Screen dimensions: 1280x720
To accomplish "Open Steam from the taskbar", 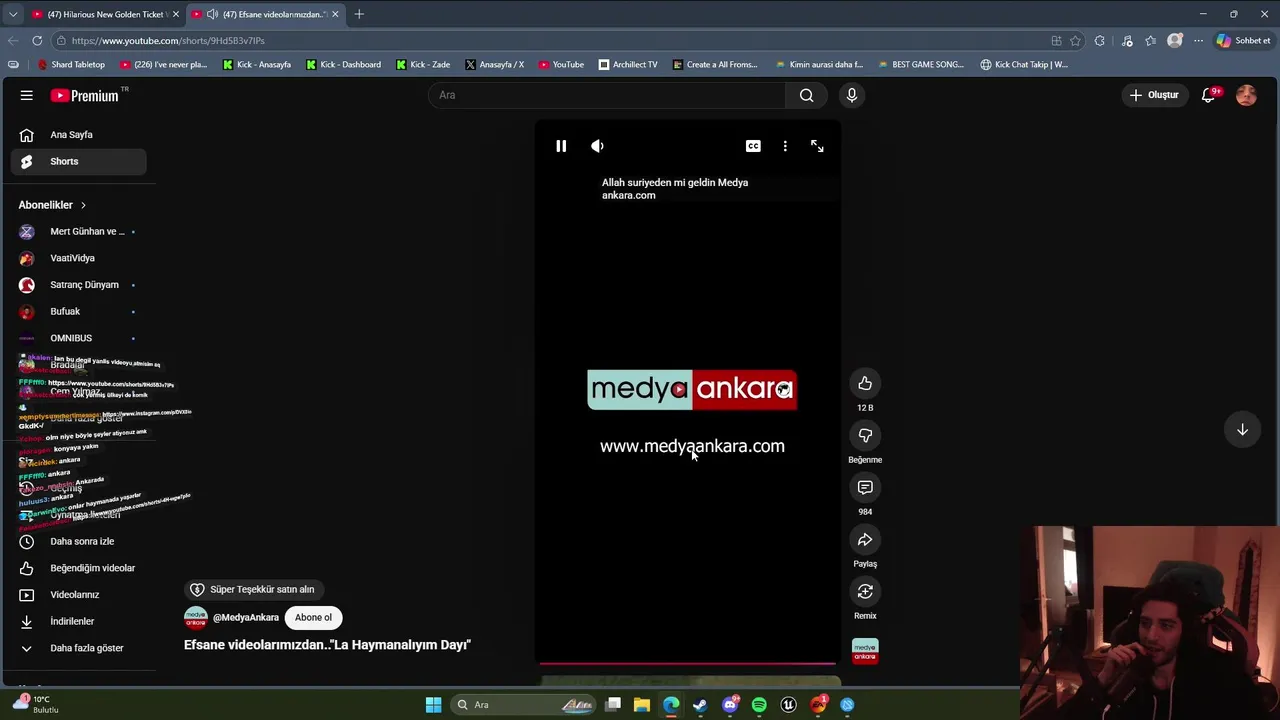I will pos(700,705).
